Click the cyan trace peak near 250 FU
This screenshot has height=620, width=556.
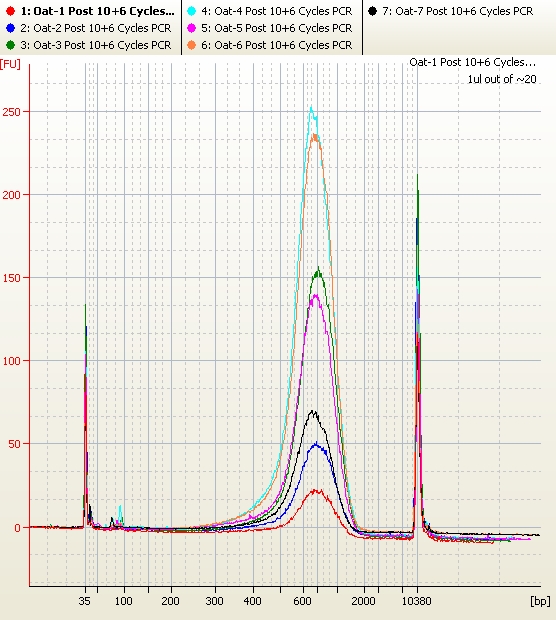(x=312, y=108)
